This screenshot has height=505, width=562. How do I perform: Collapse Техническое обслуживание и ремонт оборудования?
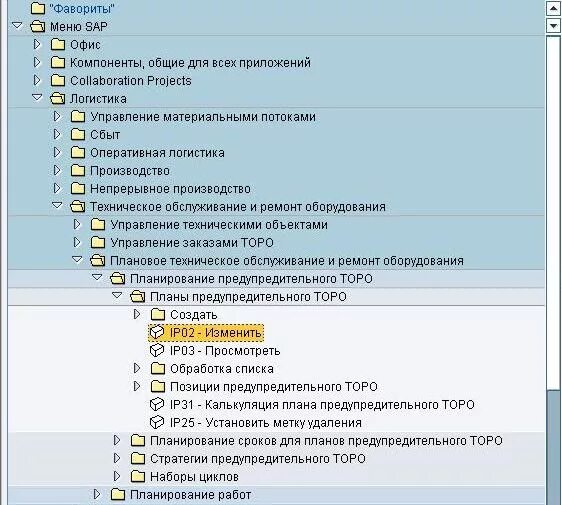pos(57,205)
